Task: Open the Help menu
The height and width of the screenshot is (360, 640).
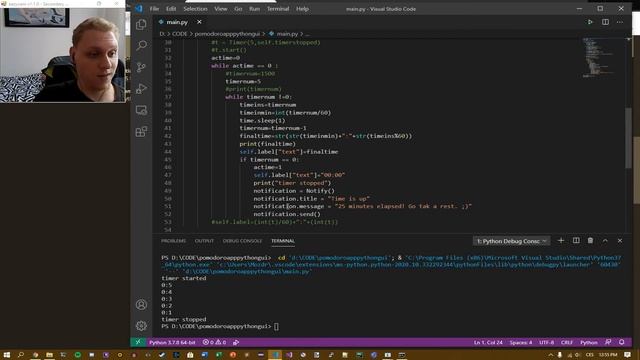Action: point(302,9)
